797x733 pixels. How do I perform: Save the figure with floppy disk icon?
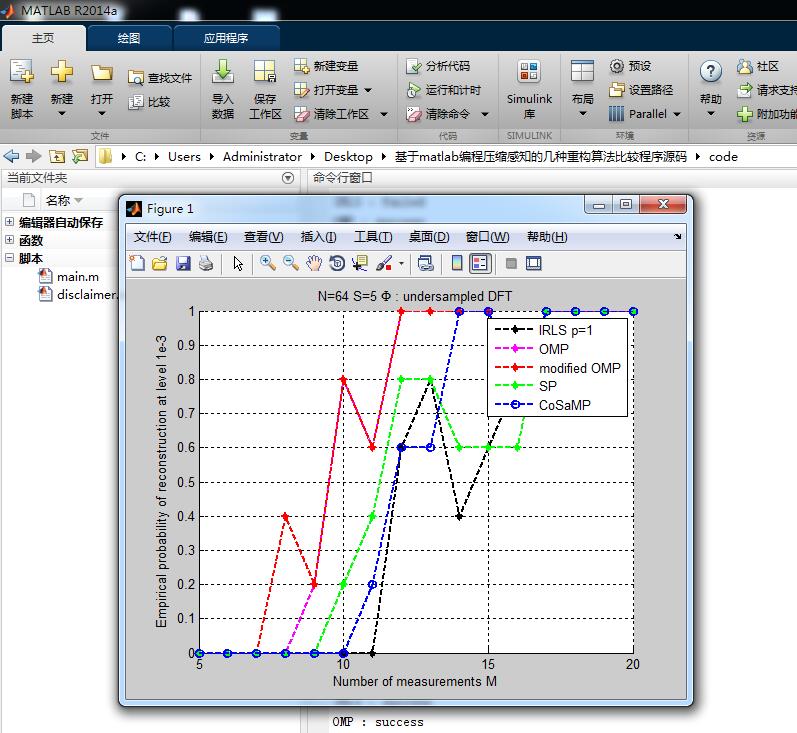(183, 263)
